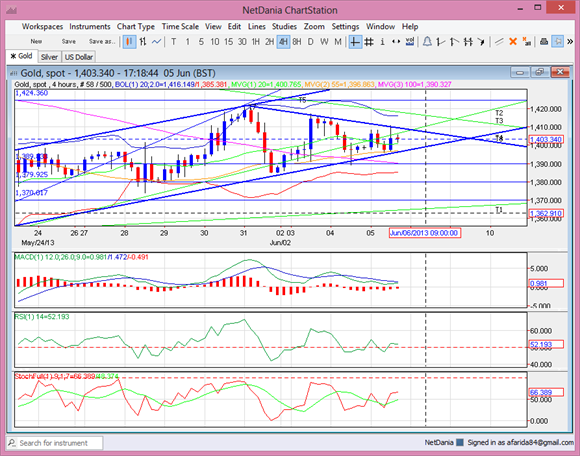Open the Edit menu

click(x=234, y=27)
